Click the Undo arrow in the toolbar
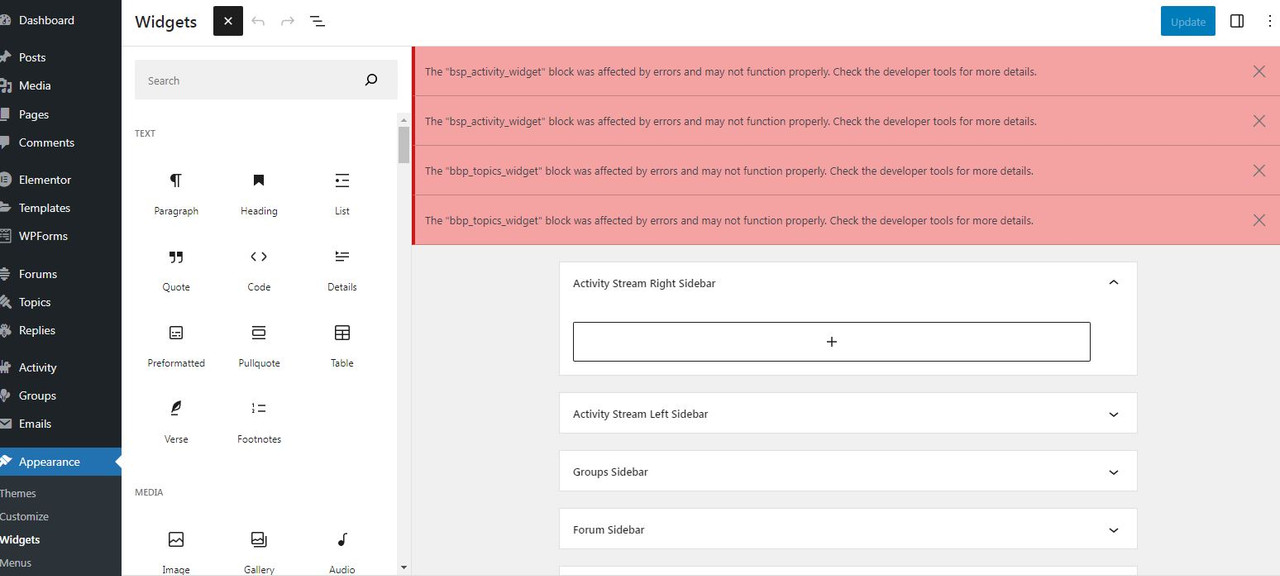The image size is (1280, 576). [x=258, y=21]
